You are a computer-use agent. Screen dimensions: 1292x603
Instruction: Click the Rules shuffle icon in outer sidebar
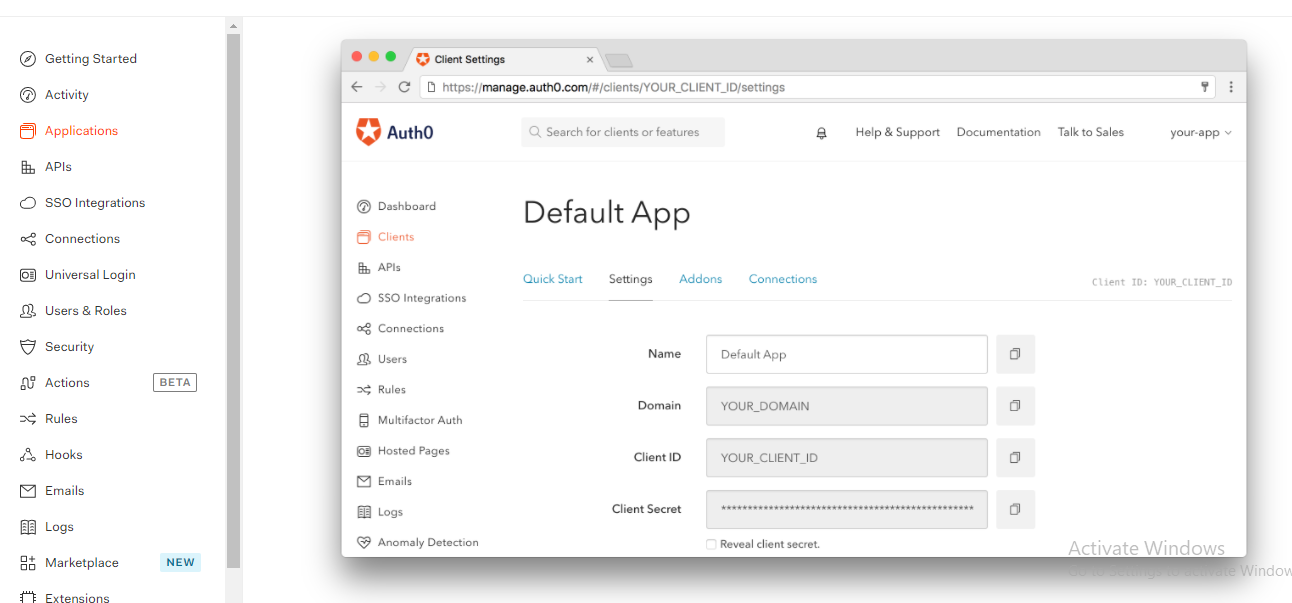28,419
